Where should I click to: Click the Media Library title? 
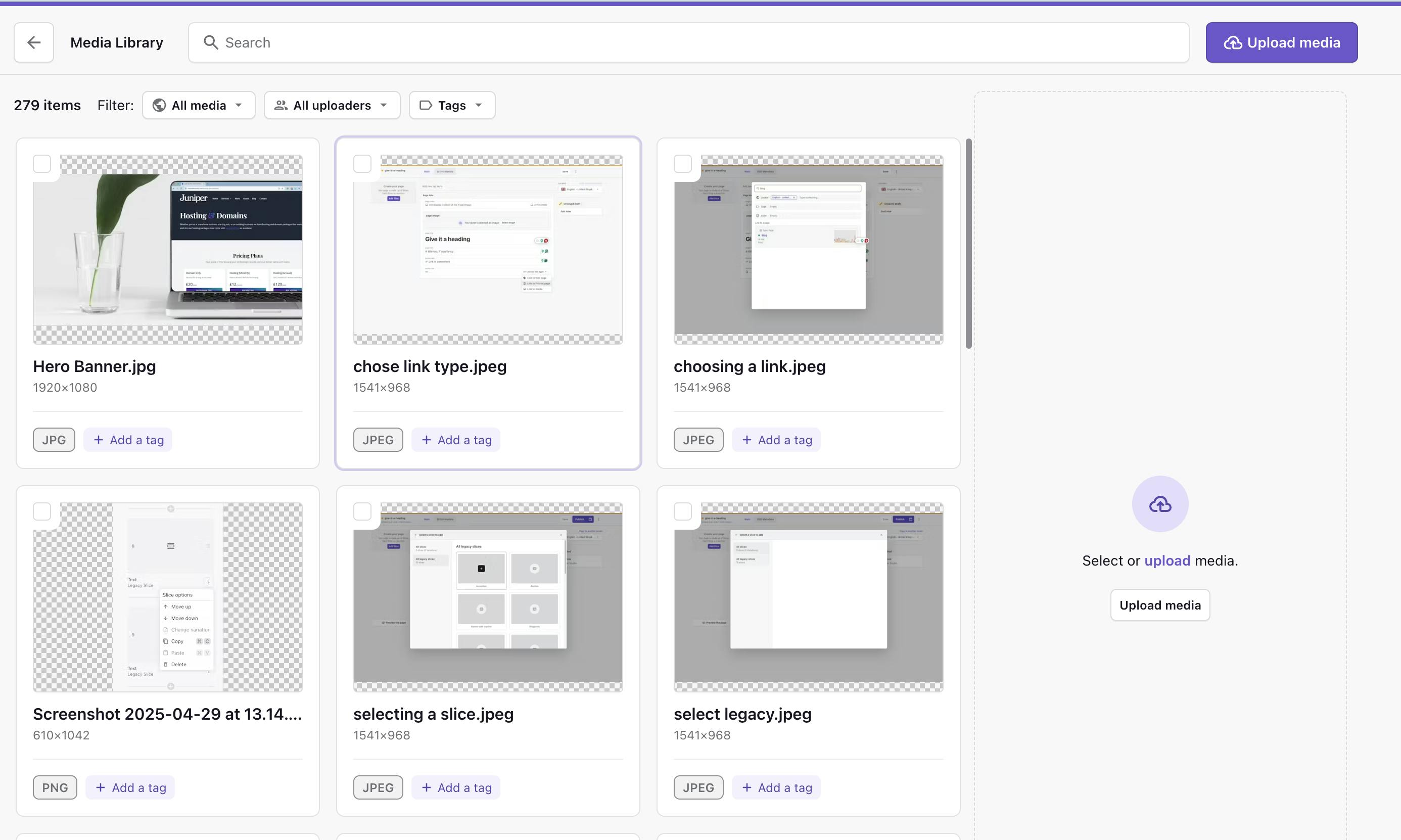(x=117, y=42)
